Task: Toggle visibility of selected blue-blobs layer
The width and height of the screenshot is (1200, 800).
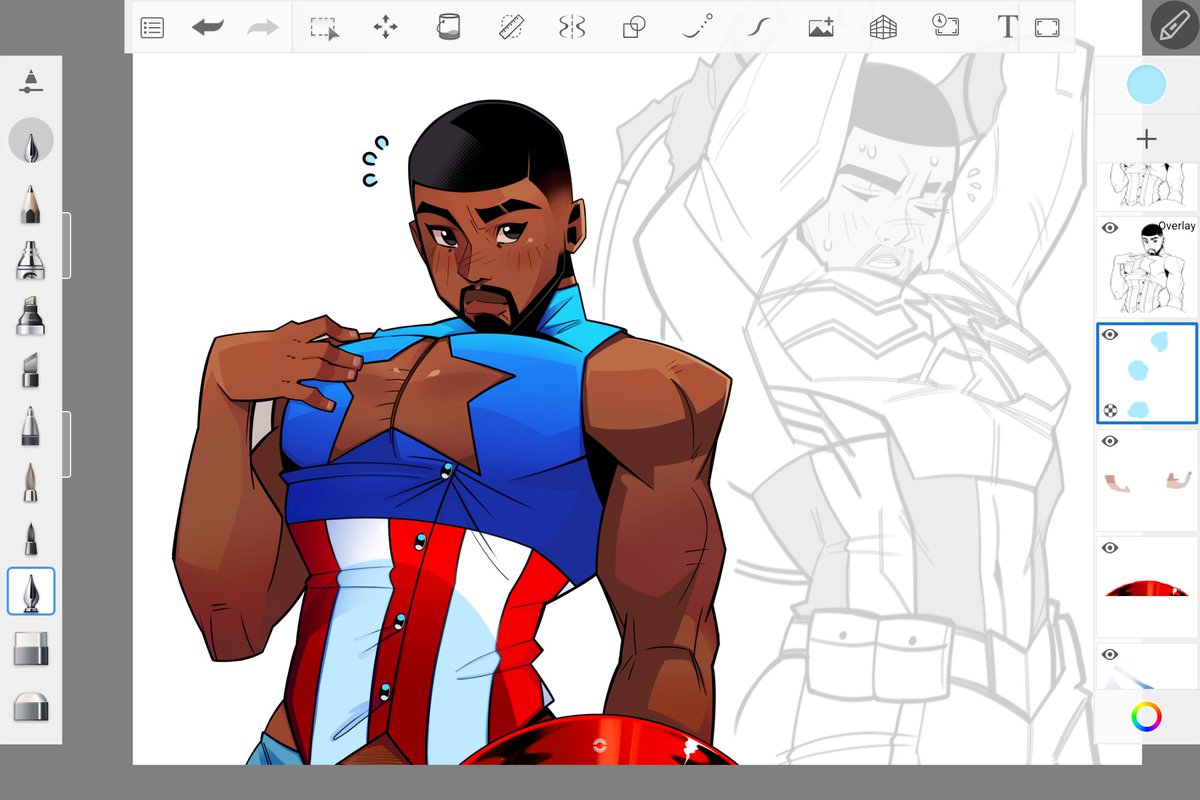Action: coord(1110,335)
